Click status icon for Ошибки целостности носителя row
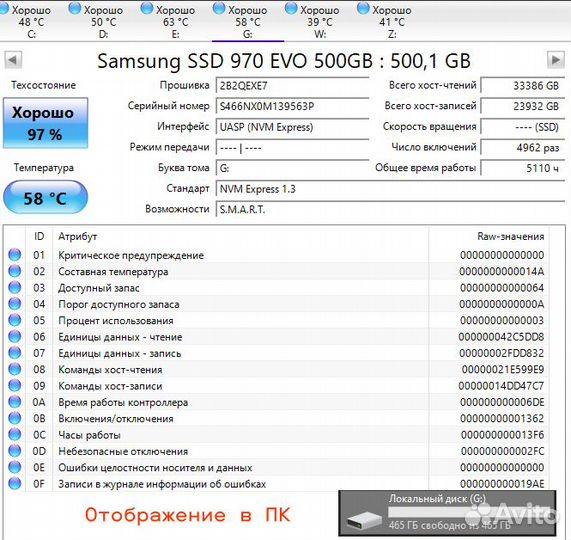Screen dimensions: 571x540 tap(15, 467)
